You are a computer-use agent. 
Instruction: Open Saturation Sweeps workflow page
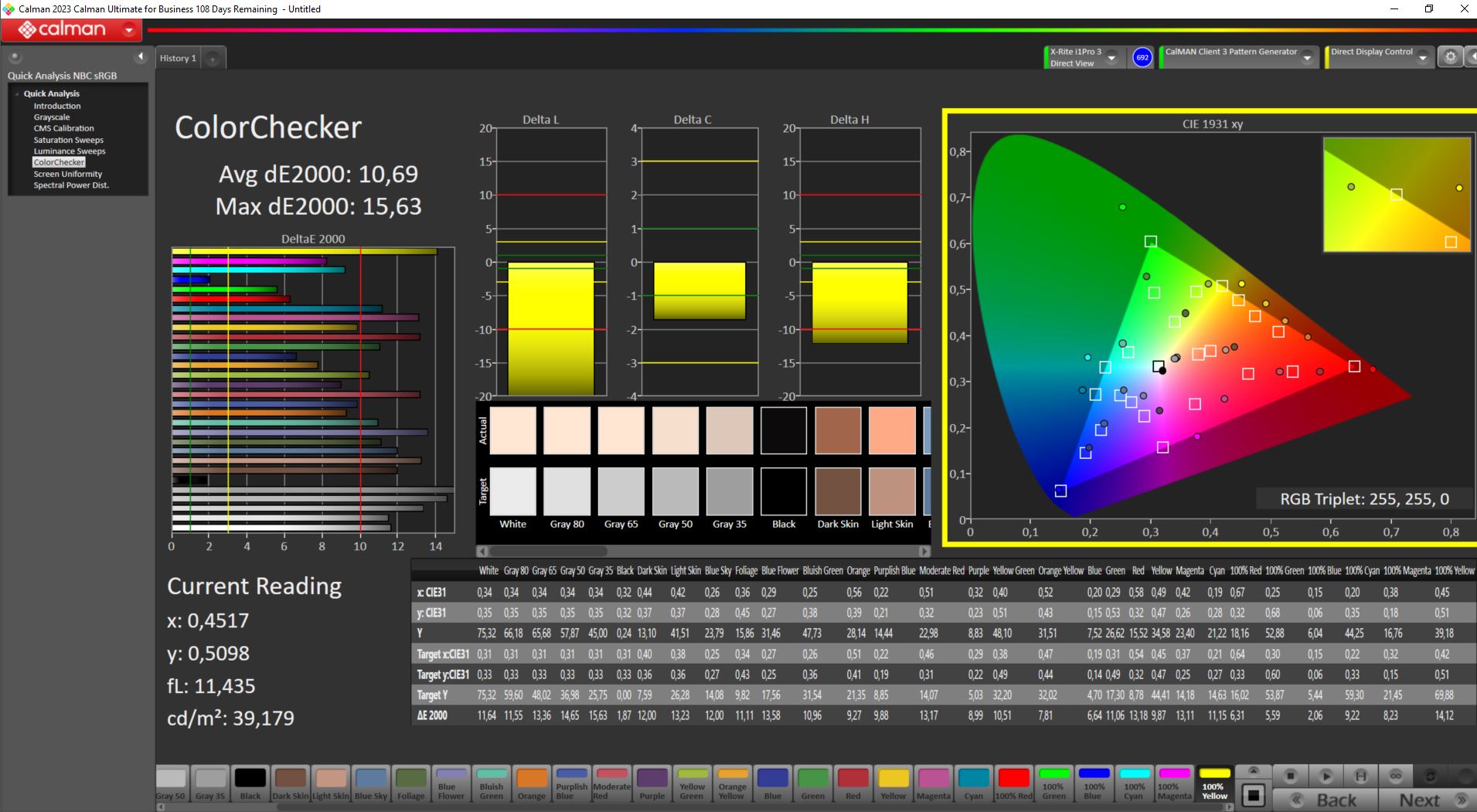(68, 140)
